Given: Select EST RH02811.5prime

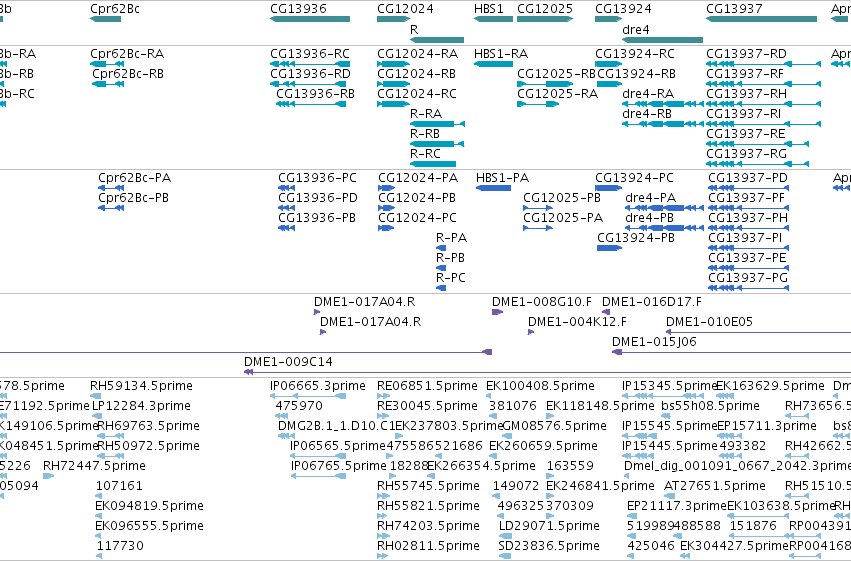Looking at the screenshot, I should tap(383, 556).
